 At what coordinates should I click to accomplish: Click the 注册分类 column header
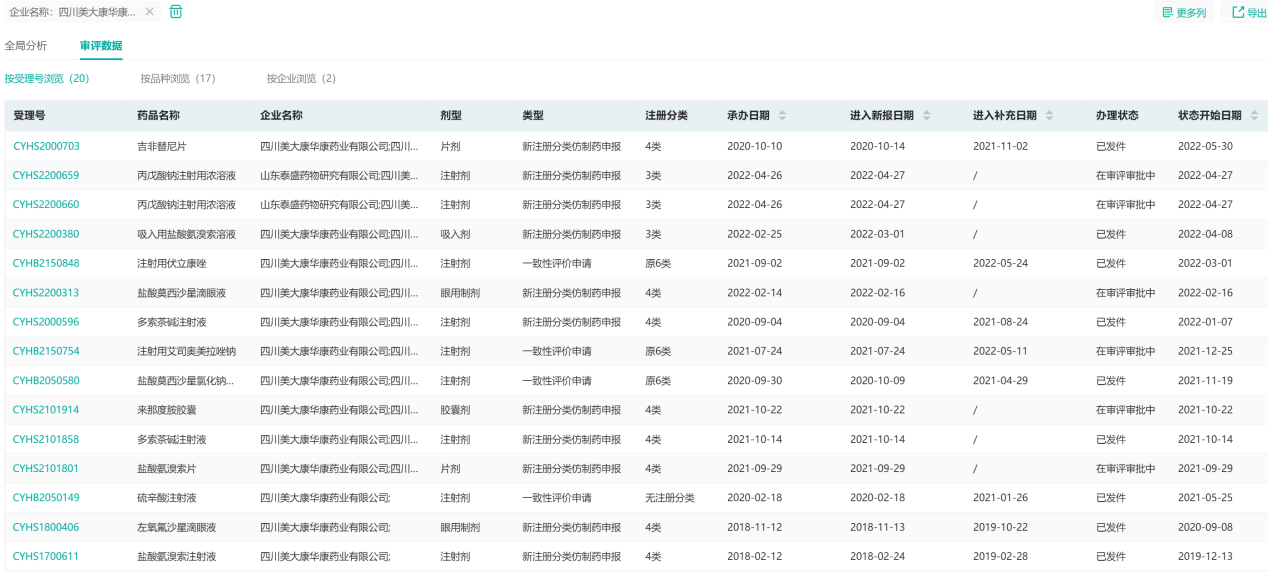[666, 116]
